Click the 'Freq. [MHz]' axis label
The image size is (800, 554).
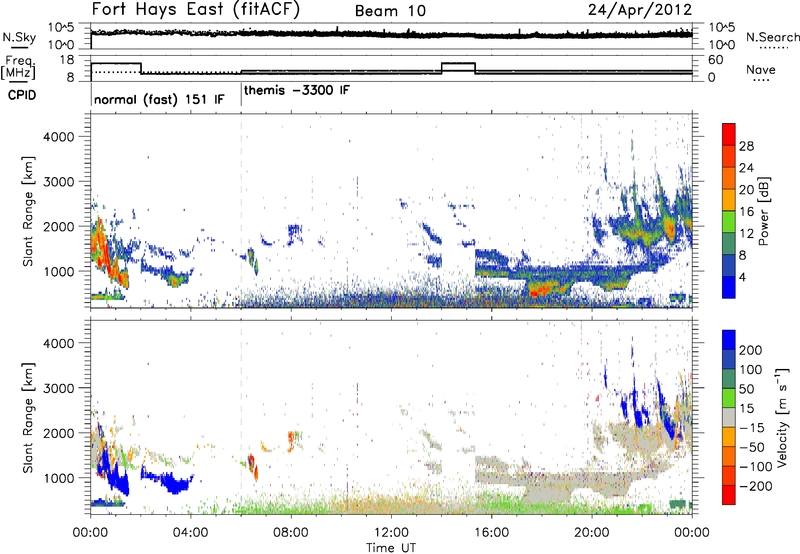tap(18, 67)
